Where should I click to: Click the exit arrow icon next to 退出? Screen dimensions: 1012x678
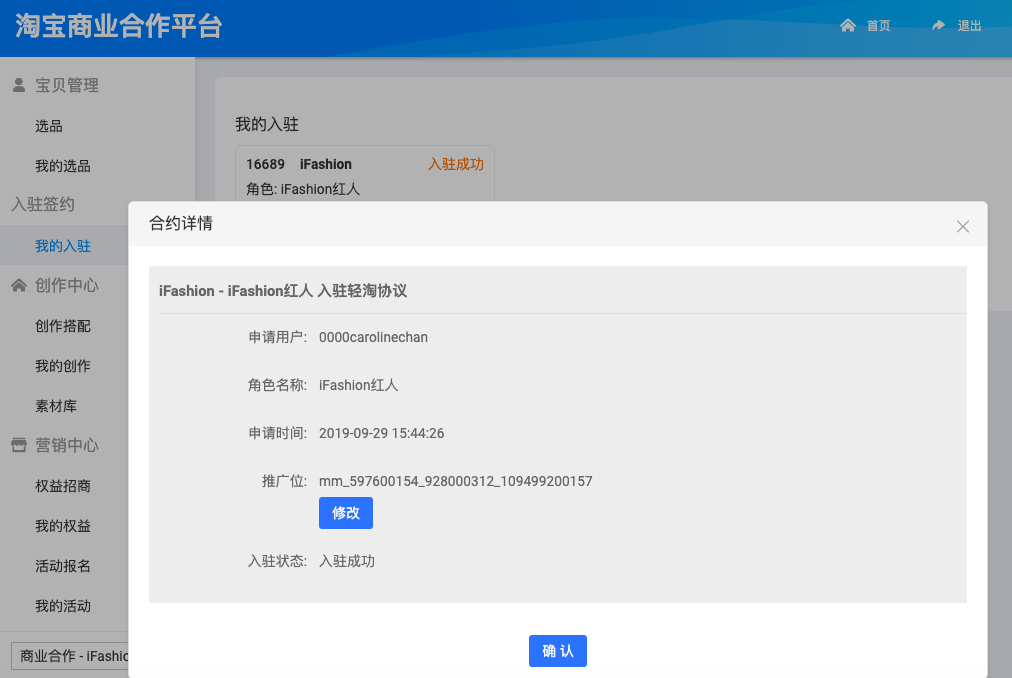(x=938, y=25)
